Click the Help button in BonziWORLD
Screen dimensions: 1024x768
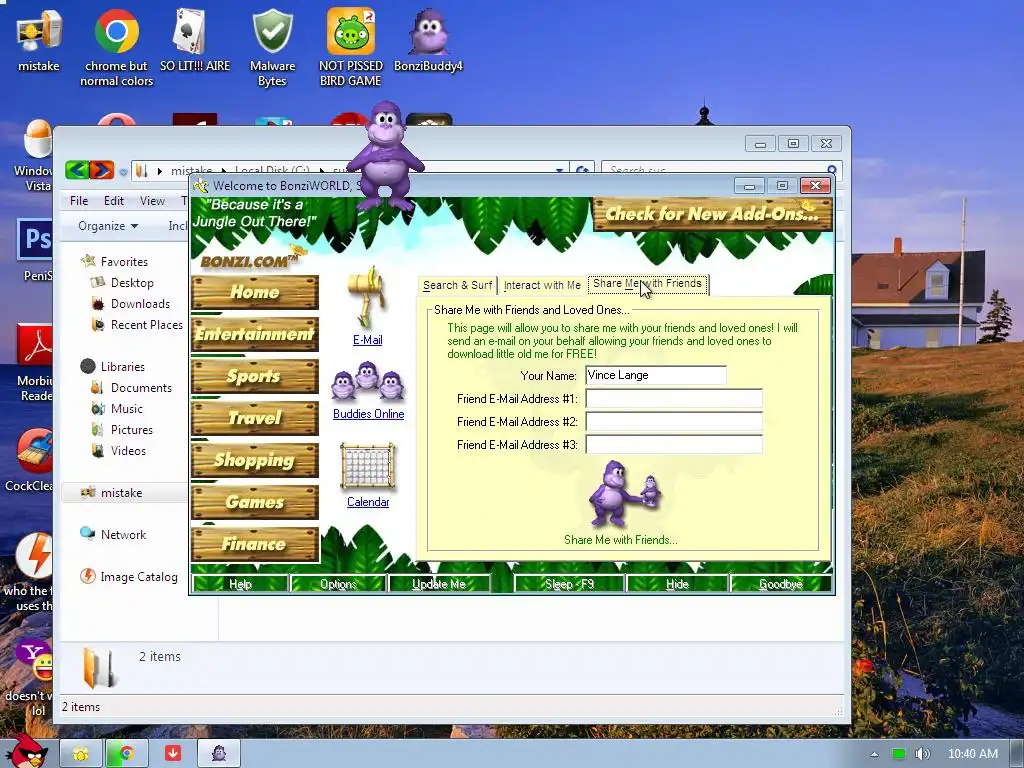pyautogui.click(x=240, y=584)
